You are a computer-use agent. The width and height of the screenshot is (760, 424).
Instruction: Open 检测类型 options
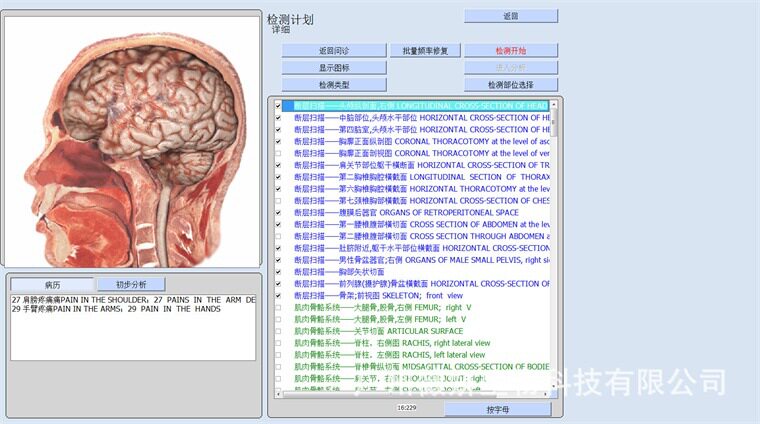(334, 84)
